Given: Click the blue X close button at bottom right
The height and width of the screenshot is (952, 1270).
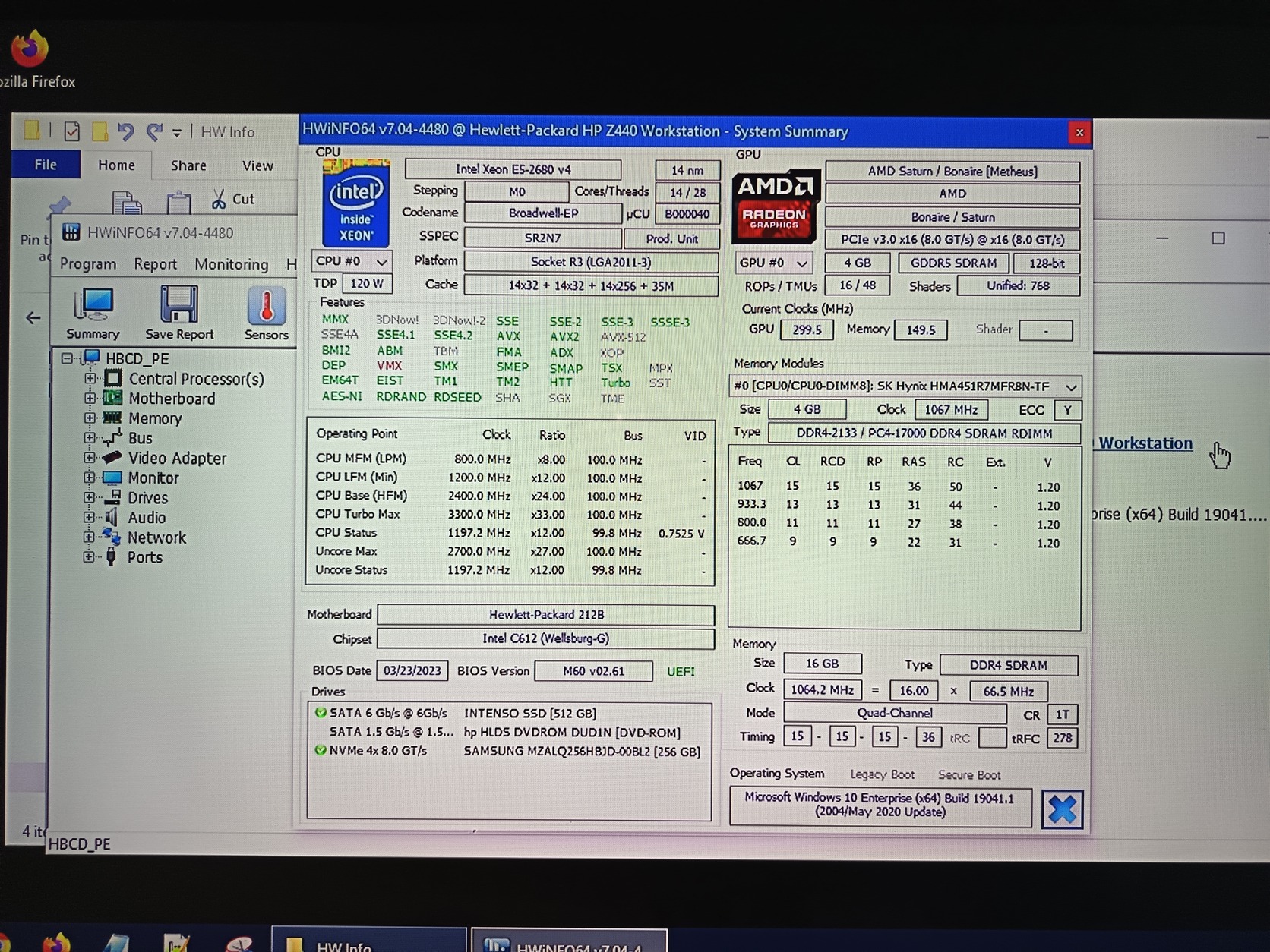Looking at the screenshot, I should click(x=1062, y=809).
